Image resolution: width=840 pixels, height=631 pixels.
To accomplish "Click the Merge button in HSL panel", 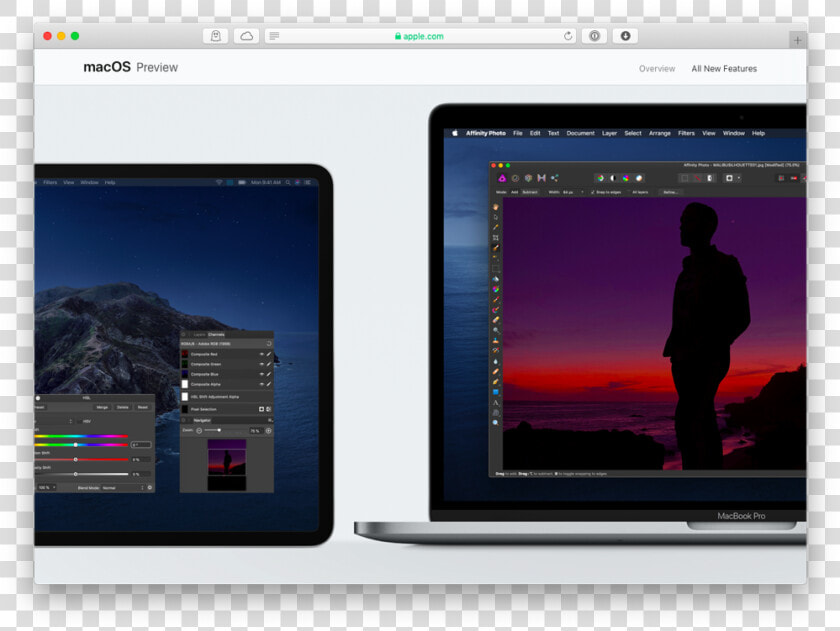I will (x=102, y=407).
